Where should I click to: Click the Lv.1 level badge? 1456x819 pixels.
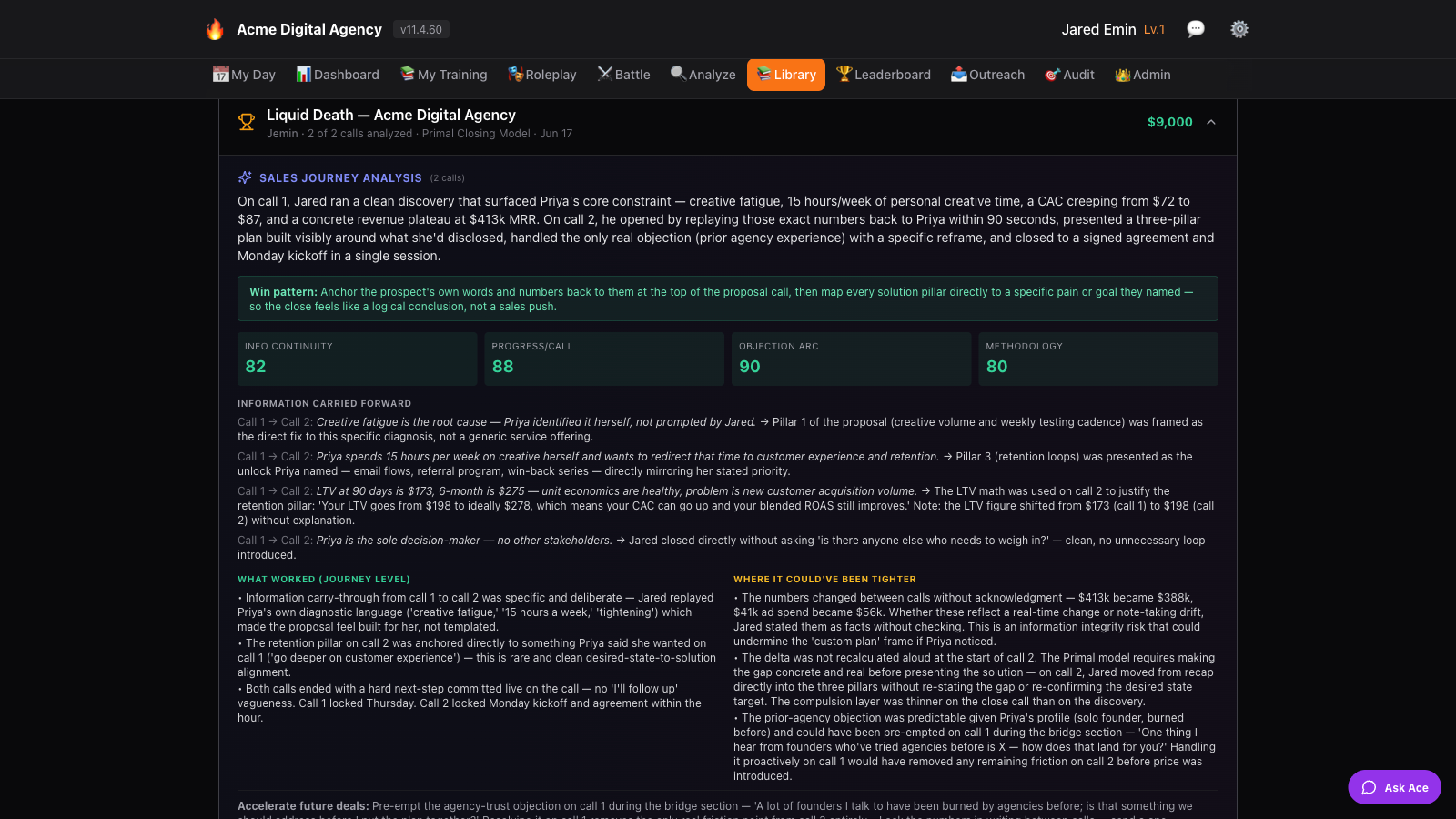1154,29
